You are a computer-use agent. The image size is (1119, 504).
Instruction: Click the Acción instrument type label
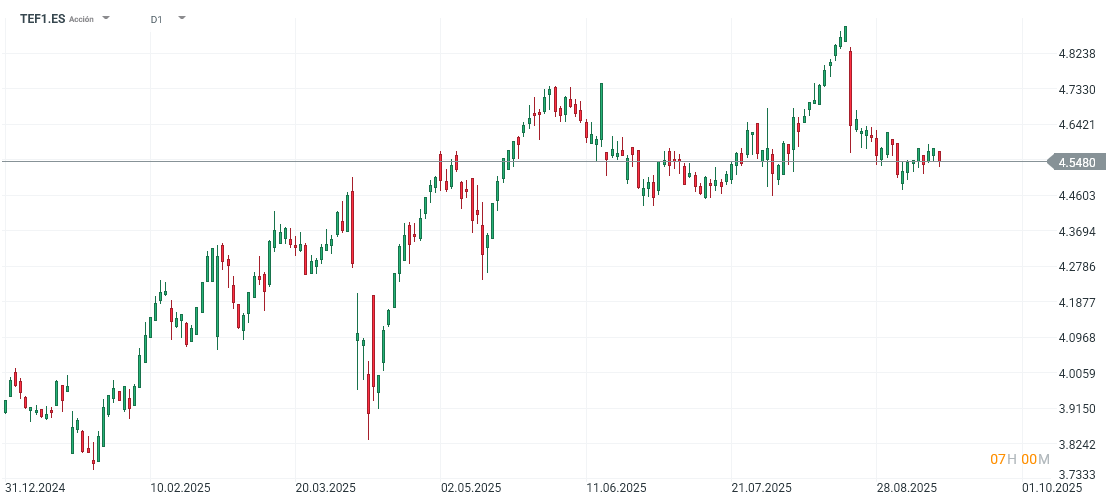(x=81, y=19)
